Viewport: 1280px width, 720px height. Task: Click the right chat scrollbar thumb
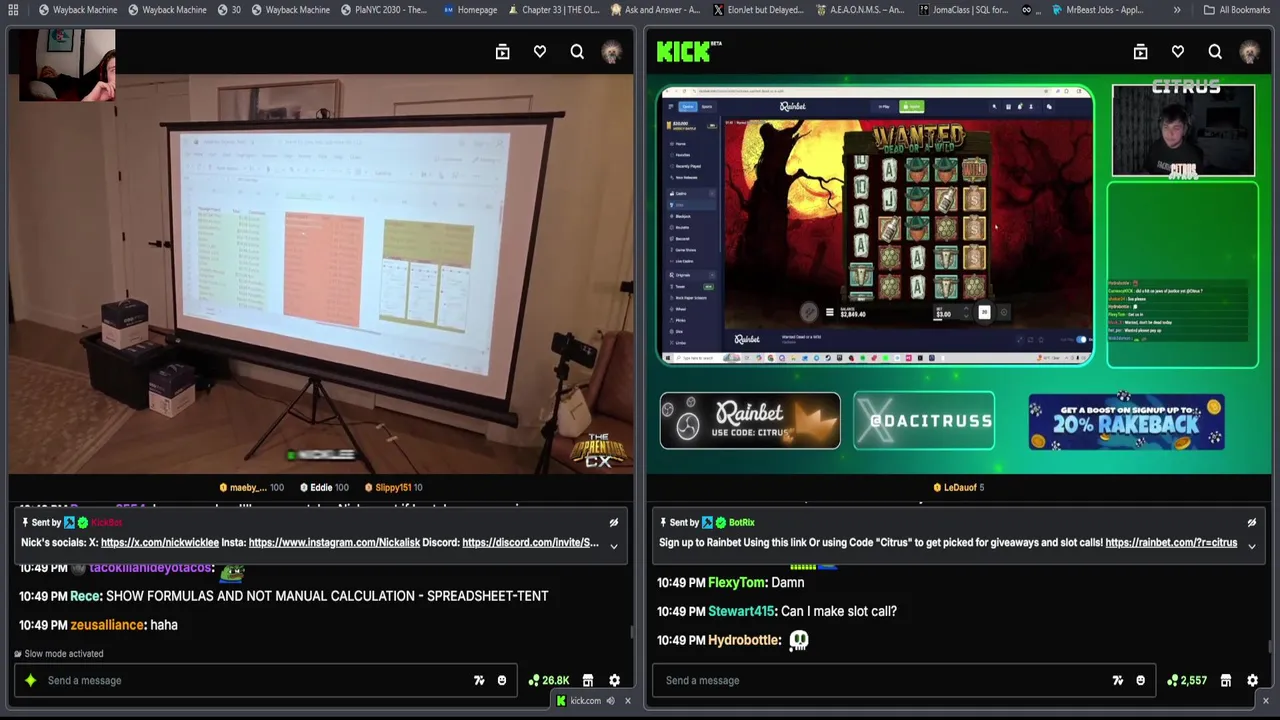(1269, 646)
